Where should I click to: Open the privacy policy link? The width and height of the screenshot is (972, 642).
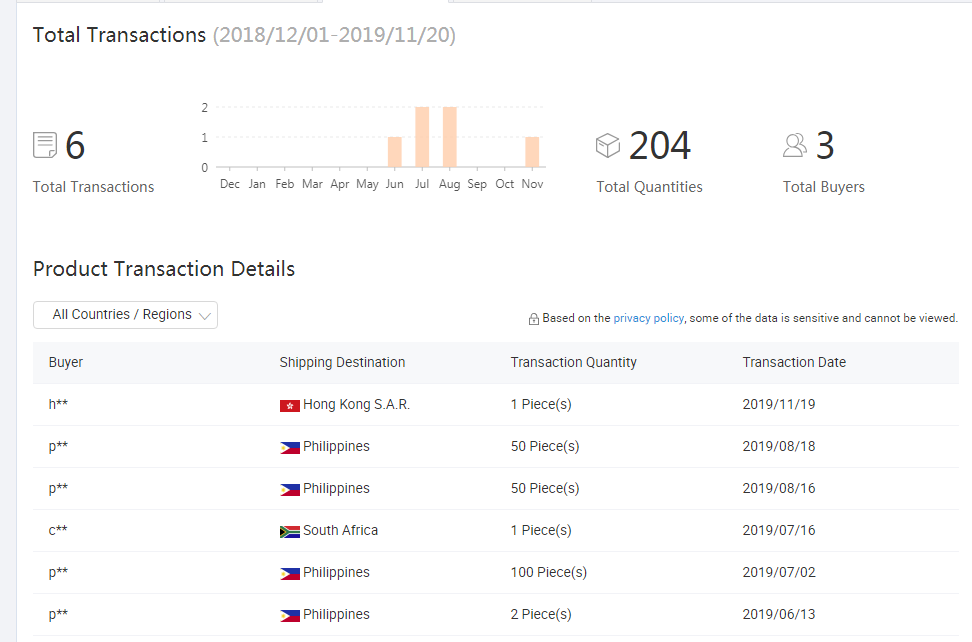pyautogui.click(x=648, y=318)
